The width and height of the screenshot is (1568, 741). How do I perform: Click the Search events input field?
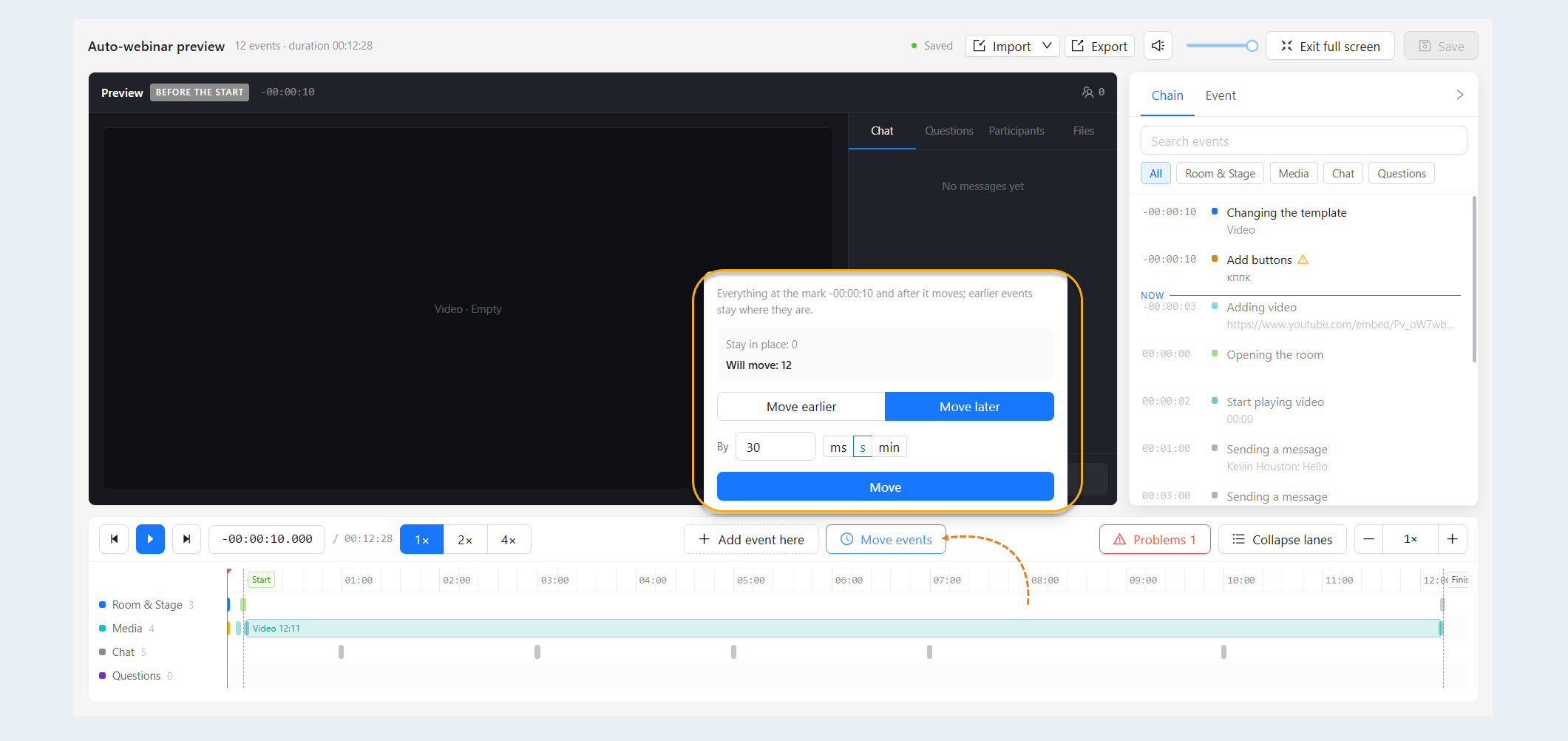point(1303,141)
